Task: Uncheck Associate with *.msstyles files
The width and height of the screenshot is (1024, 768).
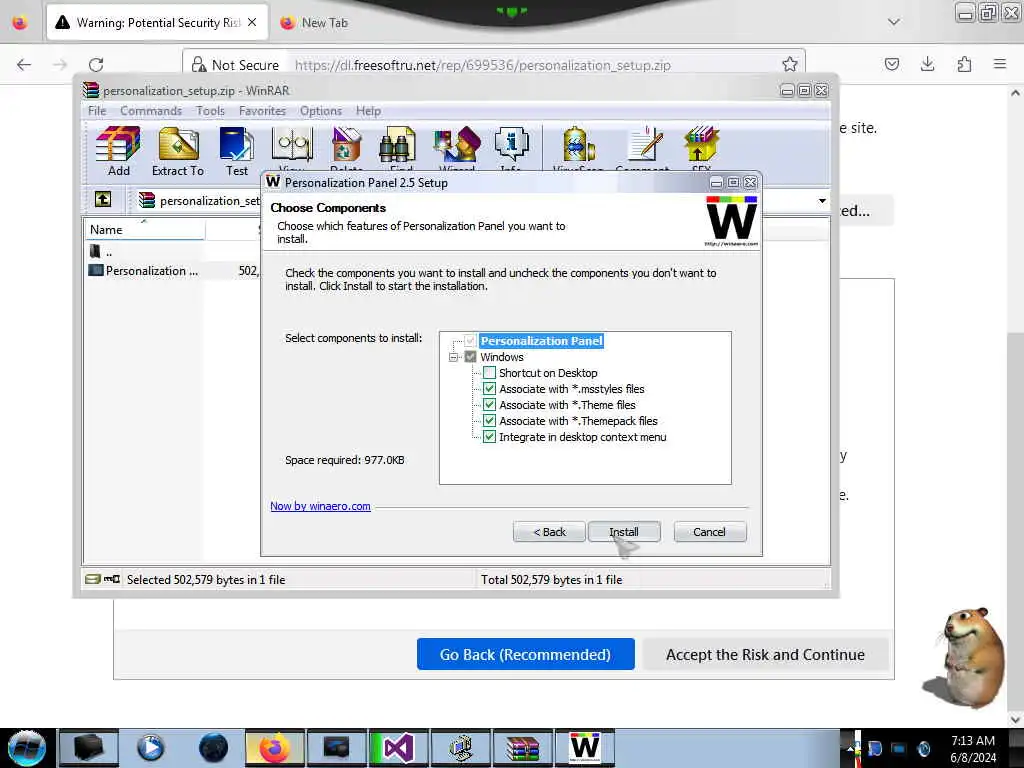Action: tap(489, 389)
